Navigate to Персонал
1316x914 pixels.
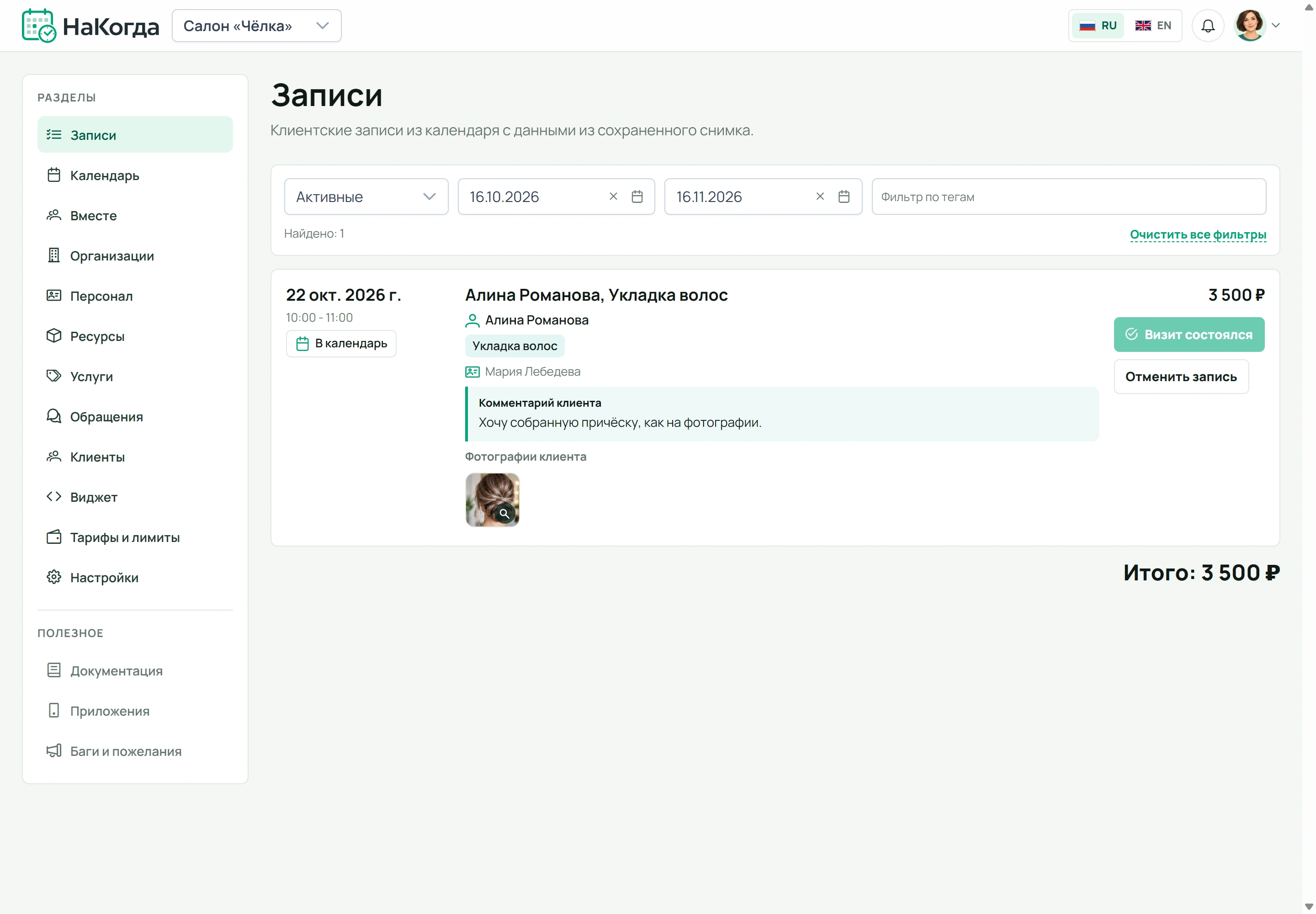[135, 296]
